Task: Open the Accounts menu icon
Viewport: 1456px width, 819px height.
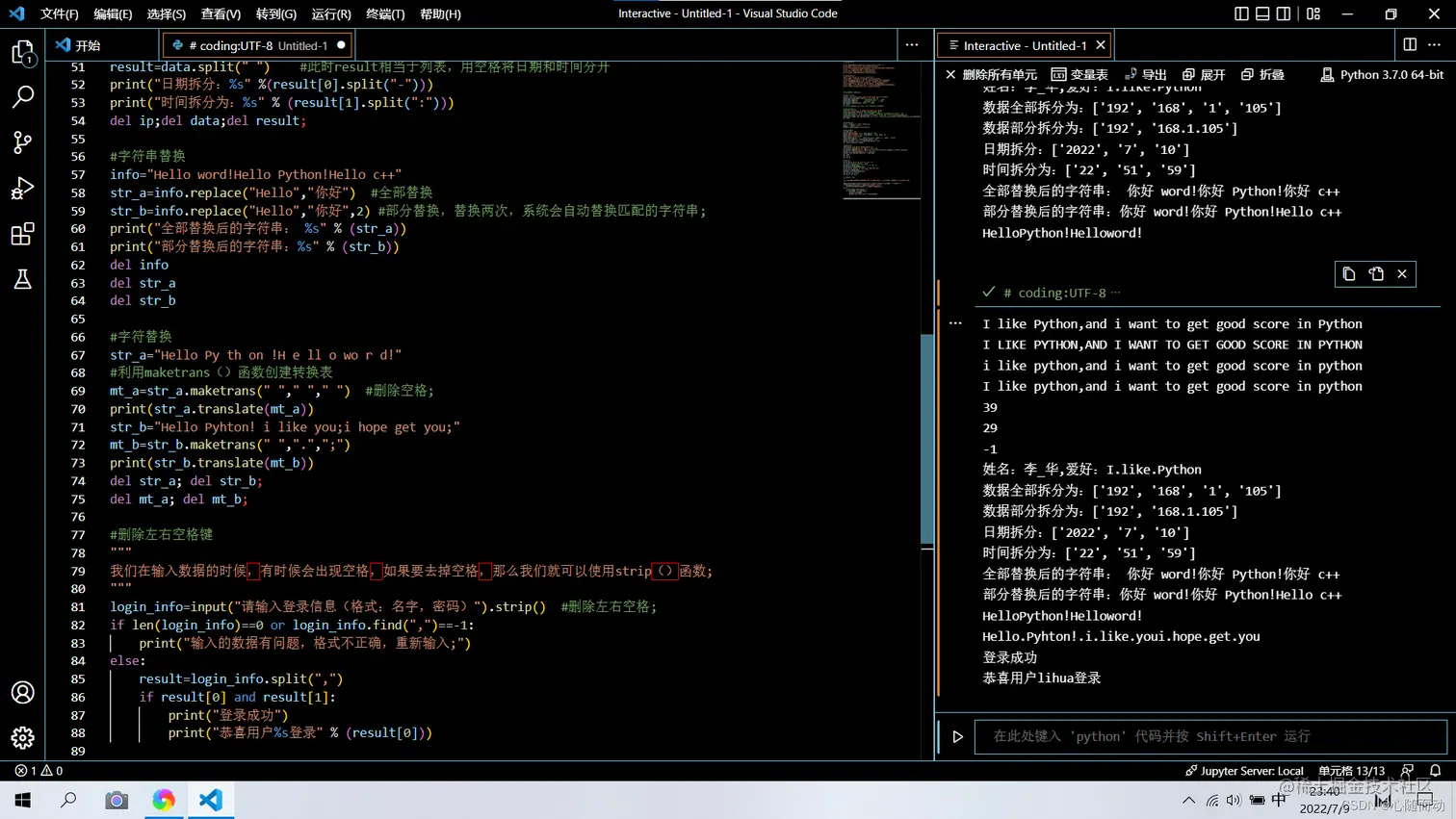Action: click(22, 692)
